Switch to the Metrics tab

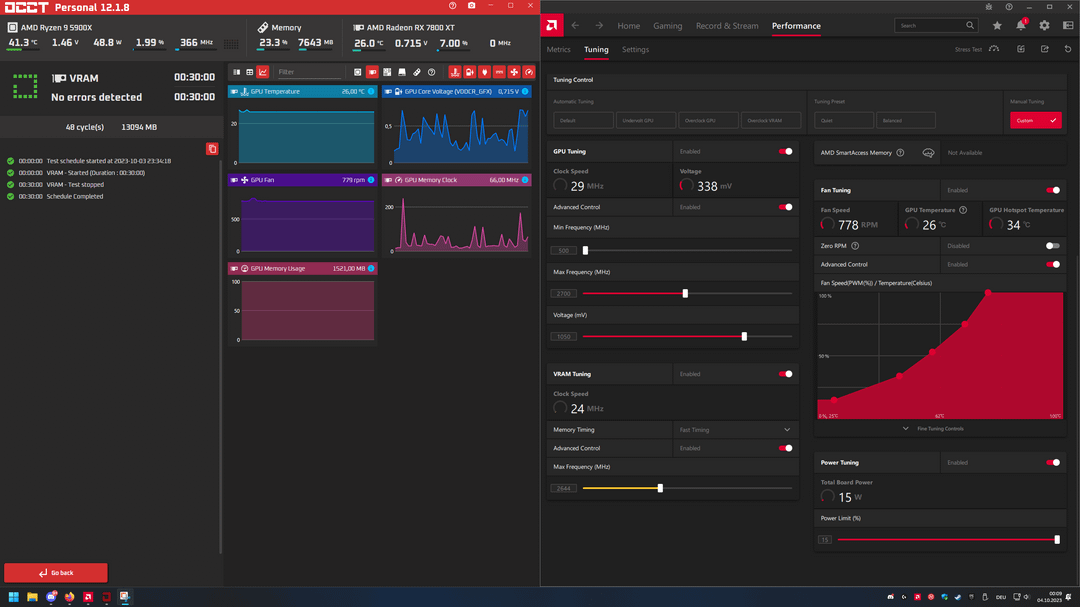point(559,50)
